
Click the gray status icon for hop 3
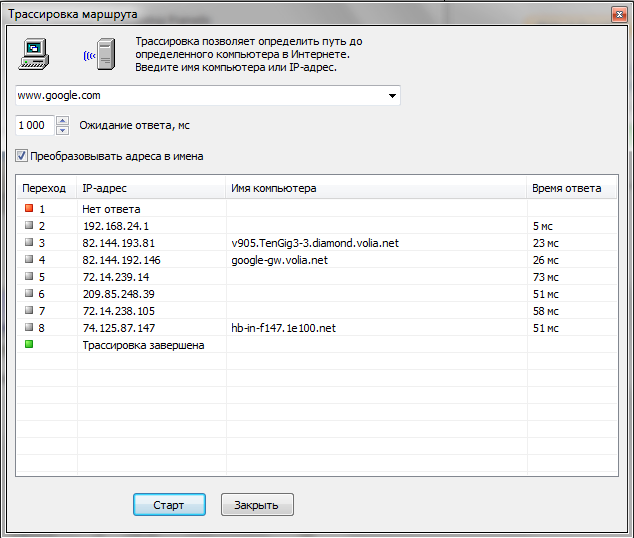28,243
